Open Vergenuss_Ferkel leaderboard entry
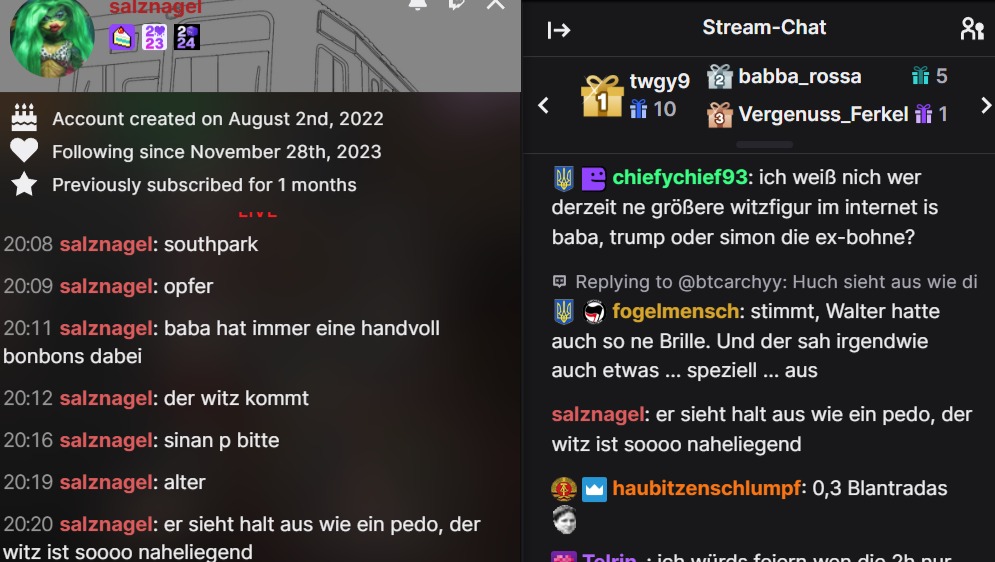The image size is (995, 562). 823,114
